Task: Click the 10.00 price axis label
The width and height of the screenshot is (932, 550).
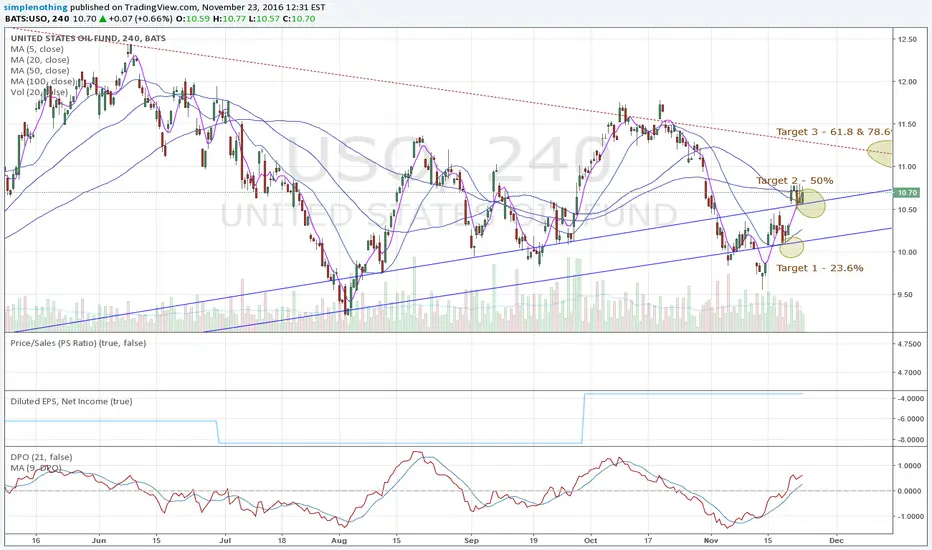Action: [x=907, y=252]
